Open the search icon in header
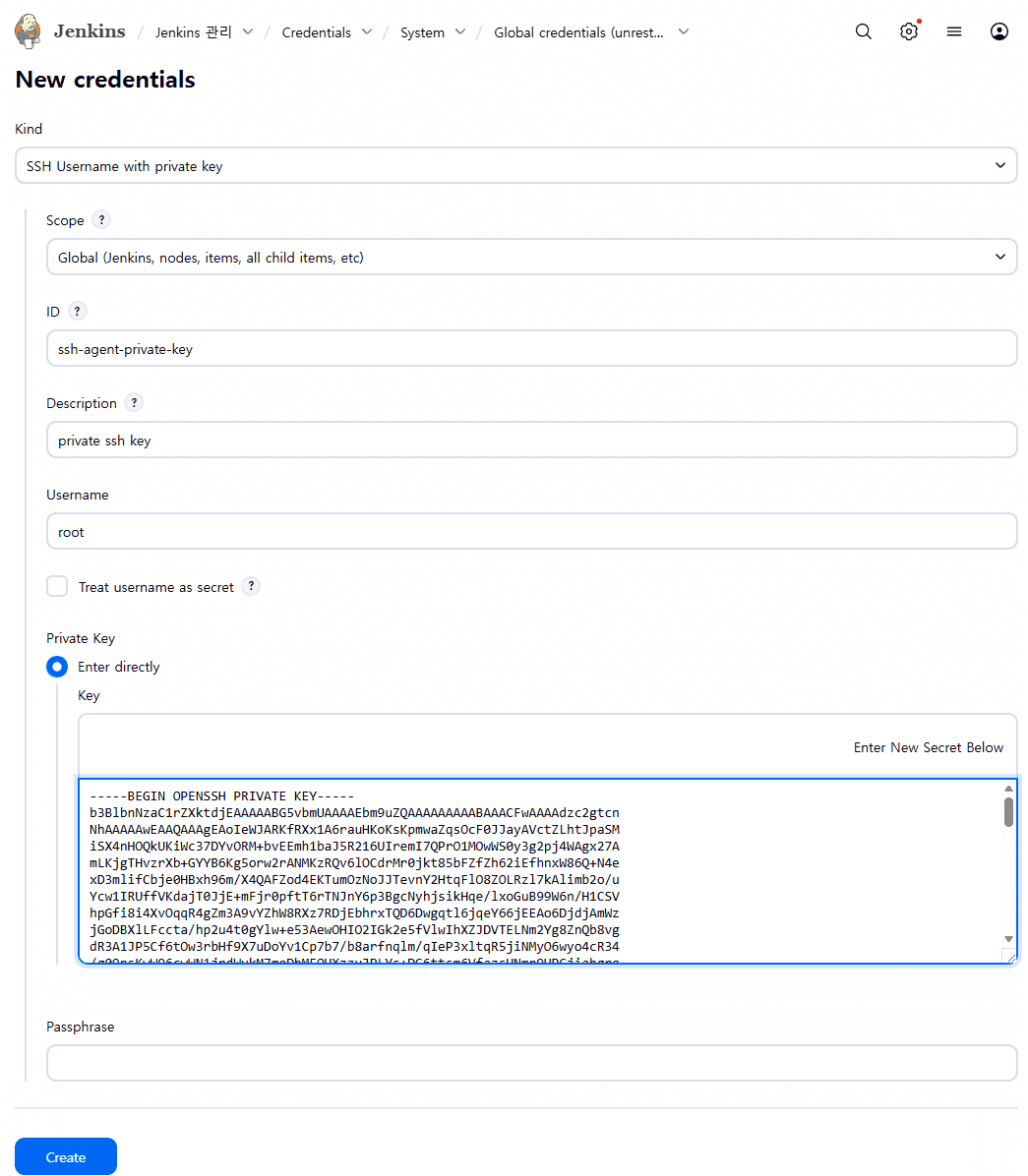The image size is (1028, 1176). 864,31
